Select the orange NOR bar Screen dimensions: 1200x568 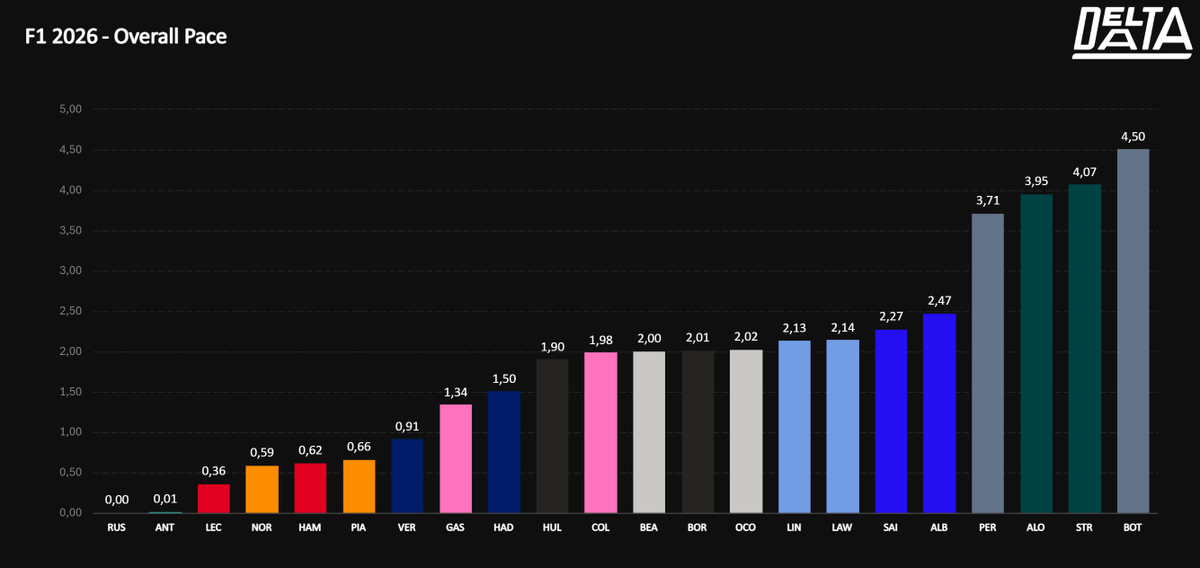click(262, 489)
